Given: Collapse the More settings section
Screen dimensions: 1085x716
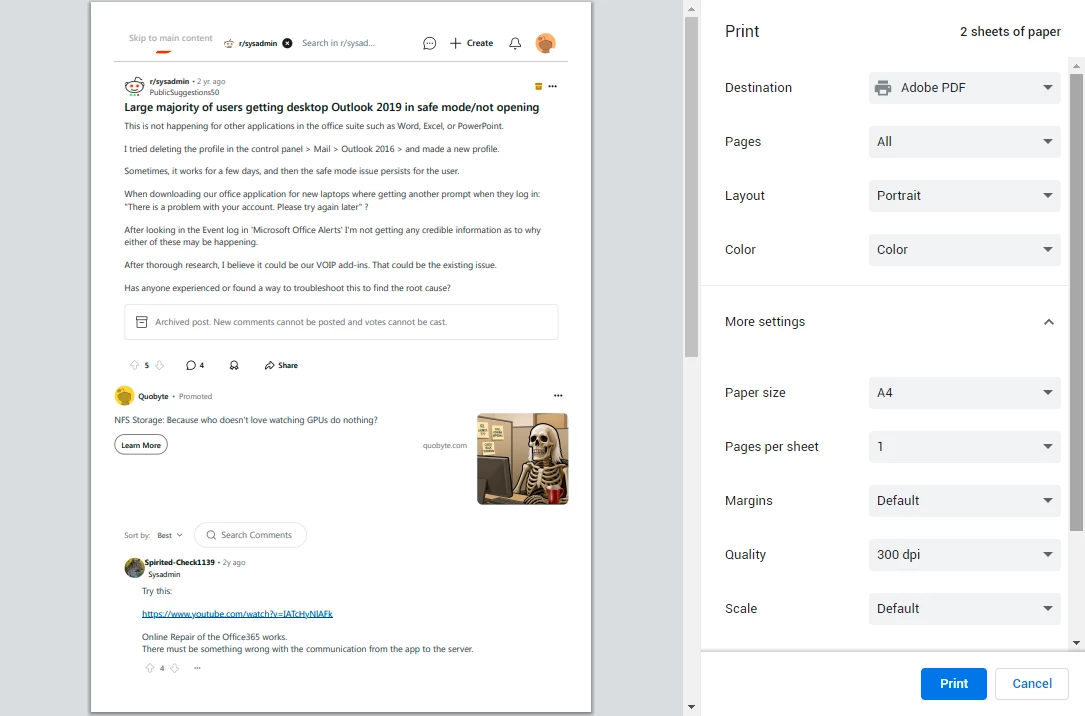Looking at the screenshot, I should point(1048,322).
